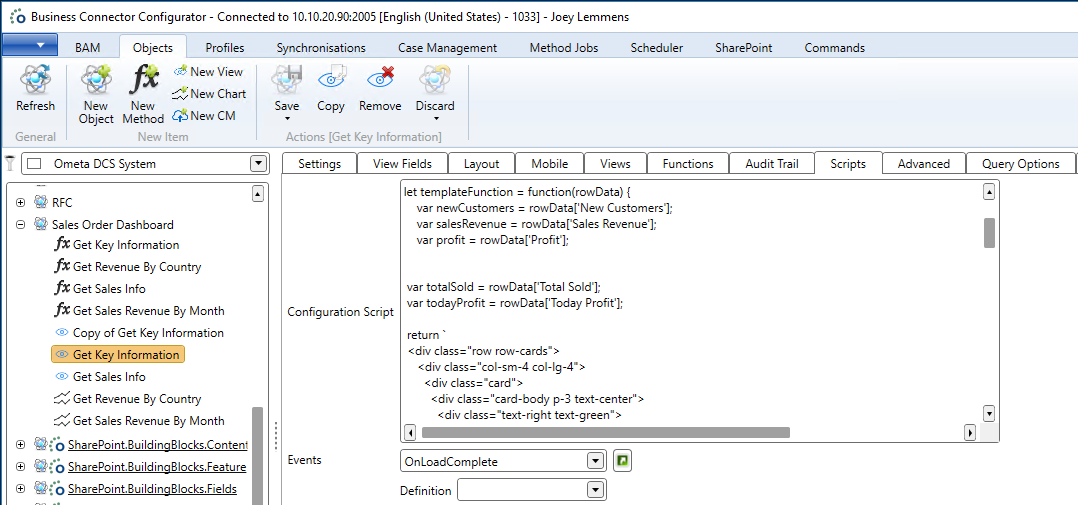Expand the SharePoint.BuildingBlocks.Feature node

pyautogui.click(x=21, y=467)
